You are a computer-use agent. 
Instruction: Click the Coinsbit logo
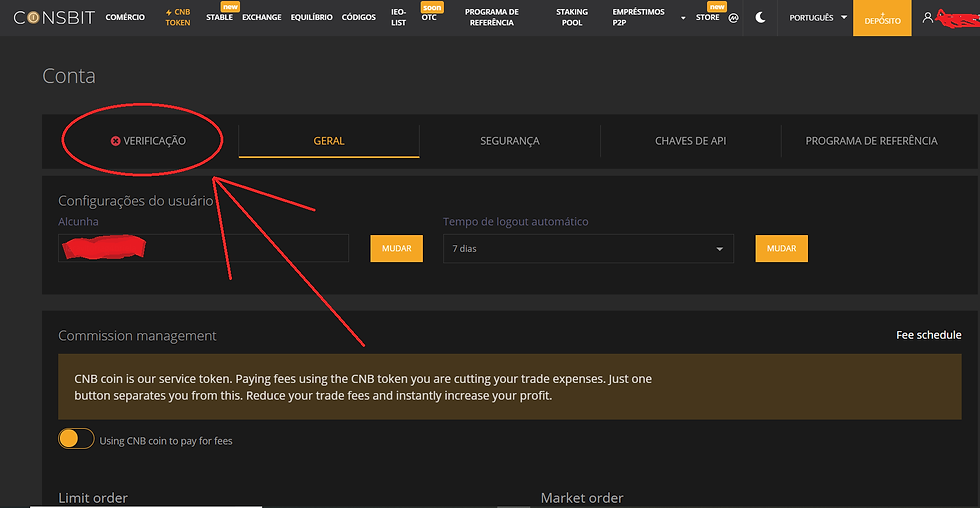tap(54, 17)
